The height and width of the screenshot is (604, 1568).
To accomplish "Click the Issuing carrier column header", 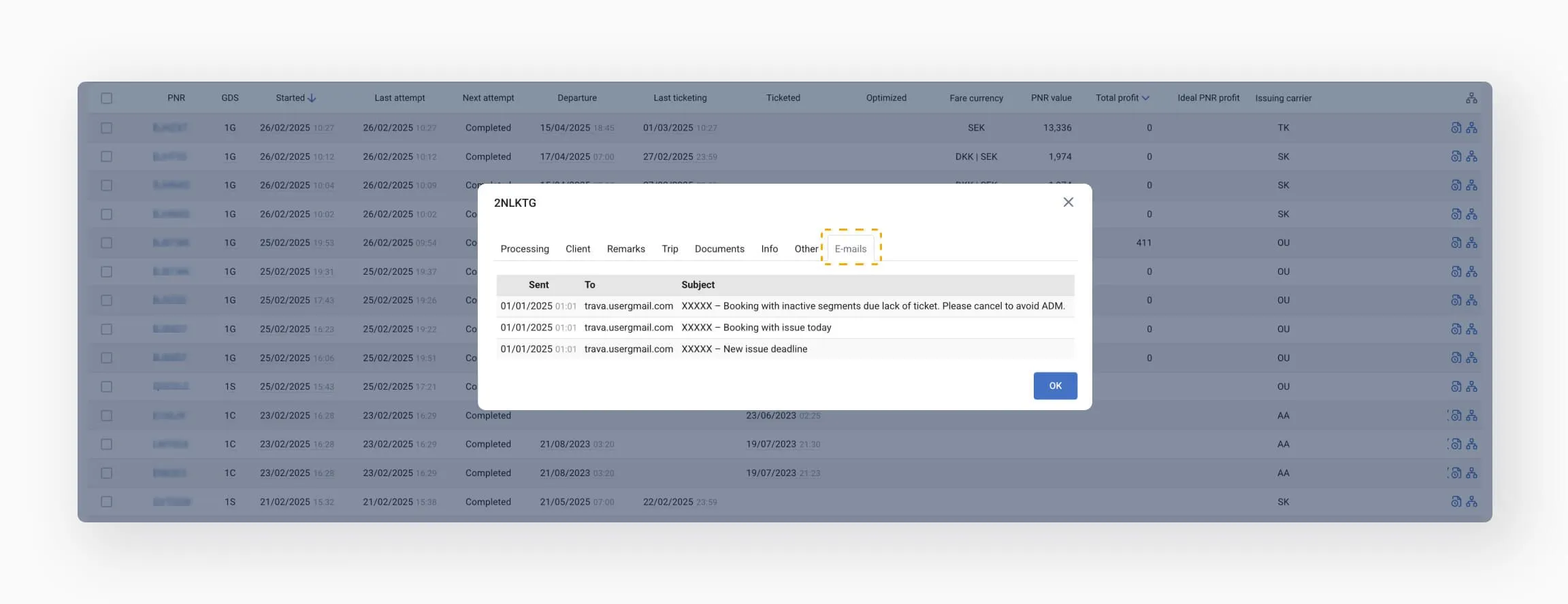I will tap(1283, 98).
